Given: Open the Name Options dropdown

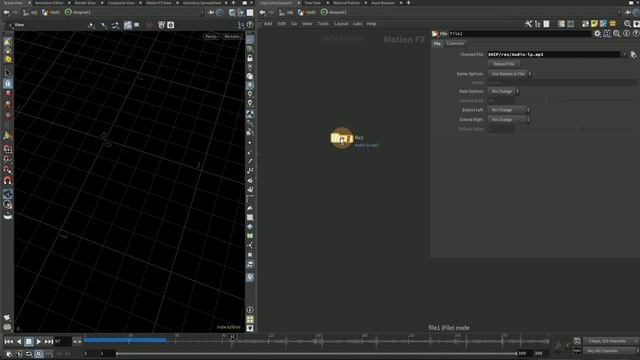Looking at the screenshot, I should pyautogui.click(x=509, y=74).
